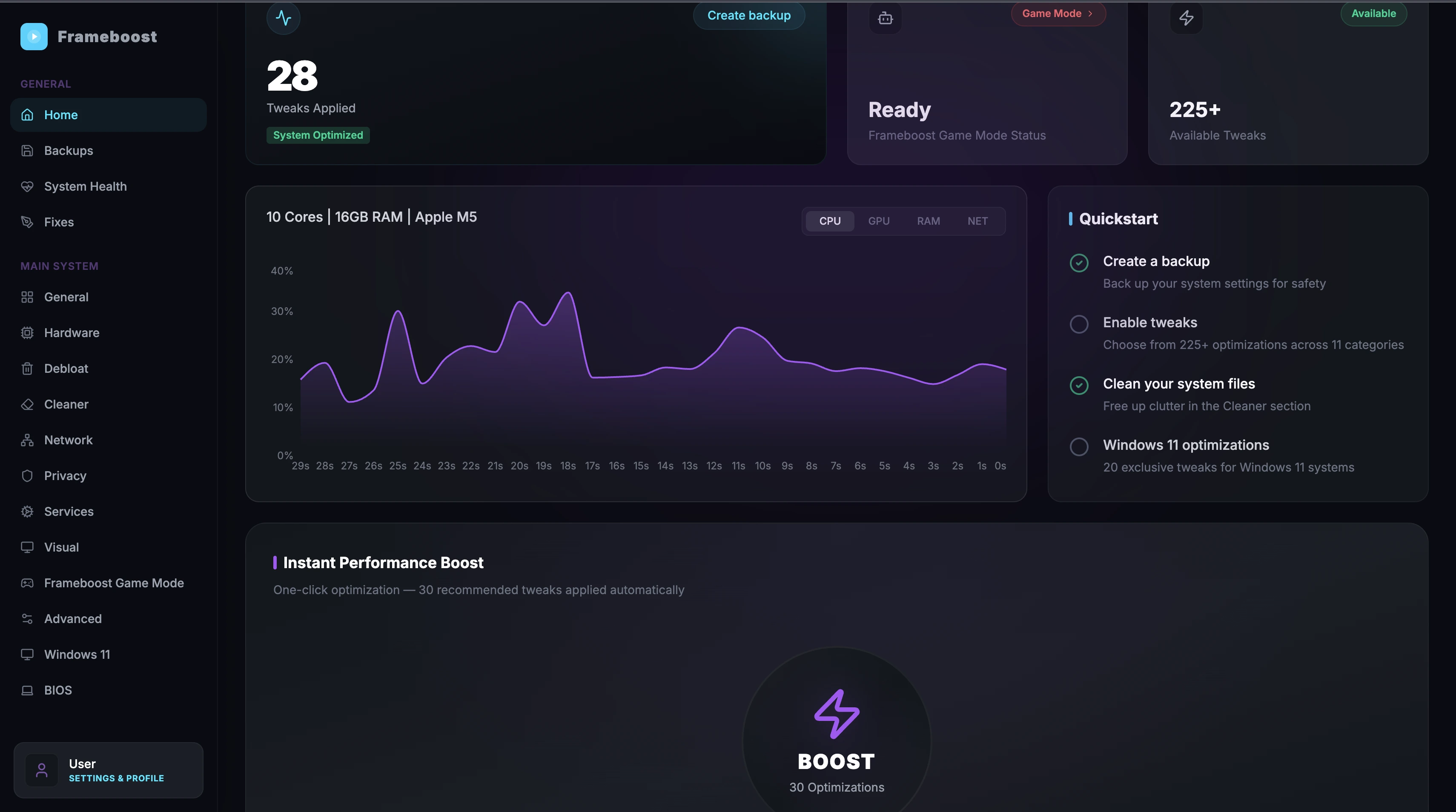Viewport: 1456px width, 812px height.
Task: Switch chart to the CPU tab
Action: (830, 221)
